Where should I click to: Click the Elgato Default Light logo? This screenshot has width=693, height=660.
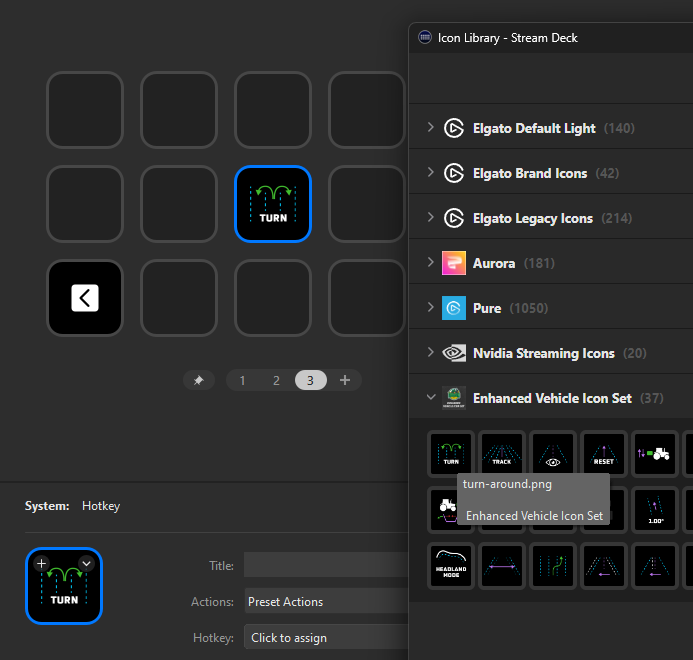(x=454, y=128)
